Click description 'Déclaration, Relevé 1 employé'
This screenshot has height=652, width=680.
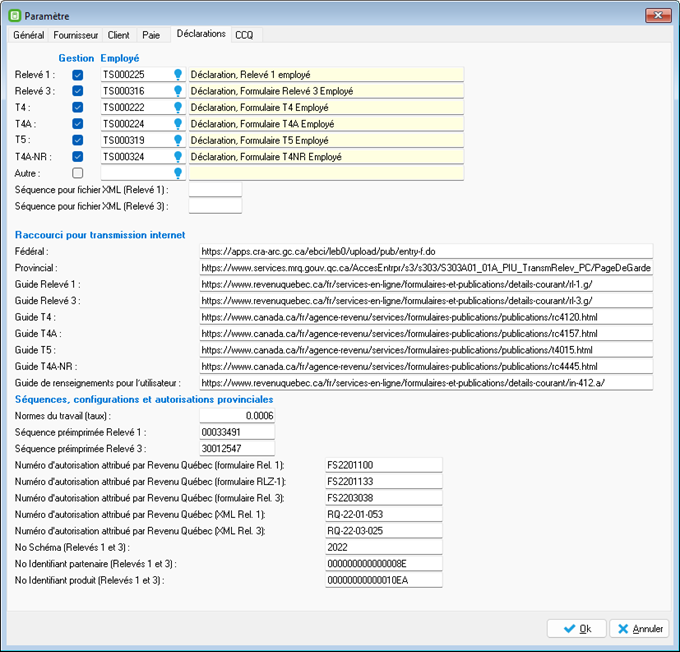click(x=326, y=75)
